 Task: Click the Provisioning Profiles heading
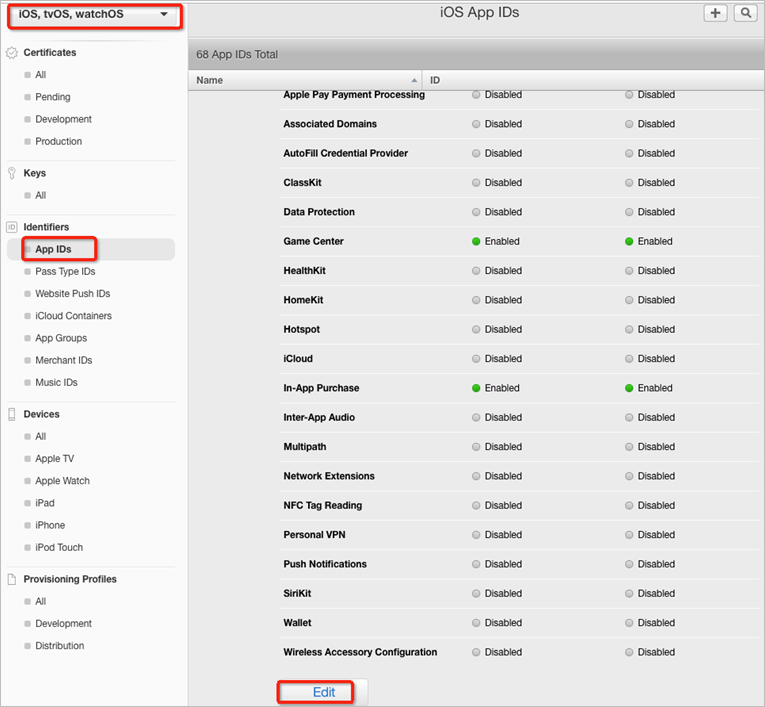pos(70,579)
